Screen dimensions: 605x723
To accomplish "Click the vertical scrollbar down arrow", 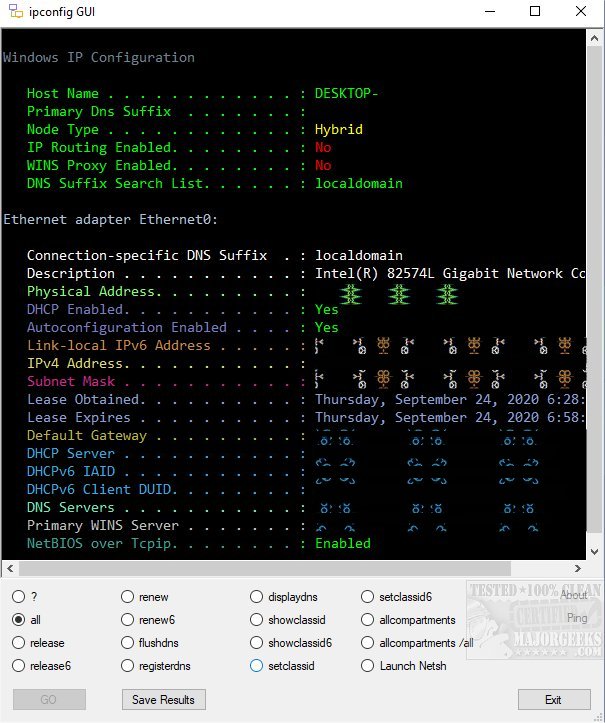I will tap(594, 551).
